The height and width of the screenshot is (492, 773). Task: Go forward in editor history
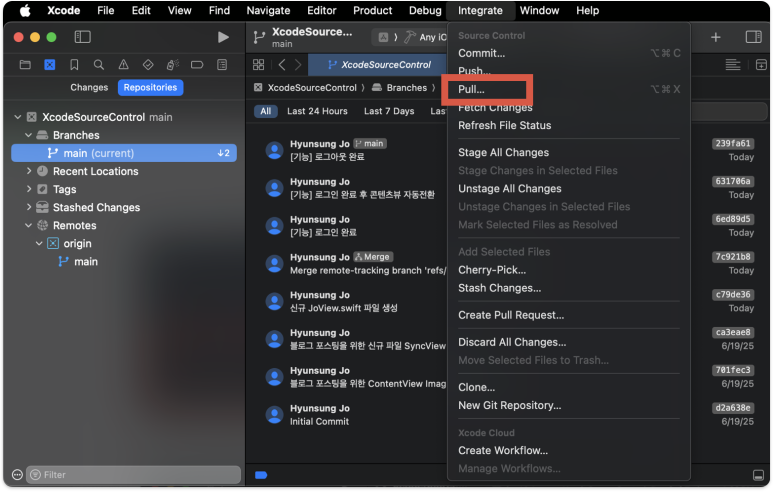click(x=298, y=65)
